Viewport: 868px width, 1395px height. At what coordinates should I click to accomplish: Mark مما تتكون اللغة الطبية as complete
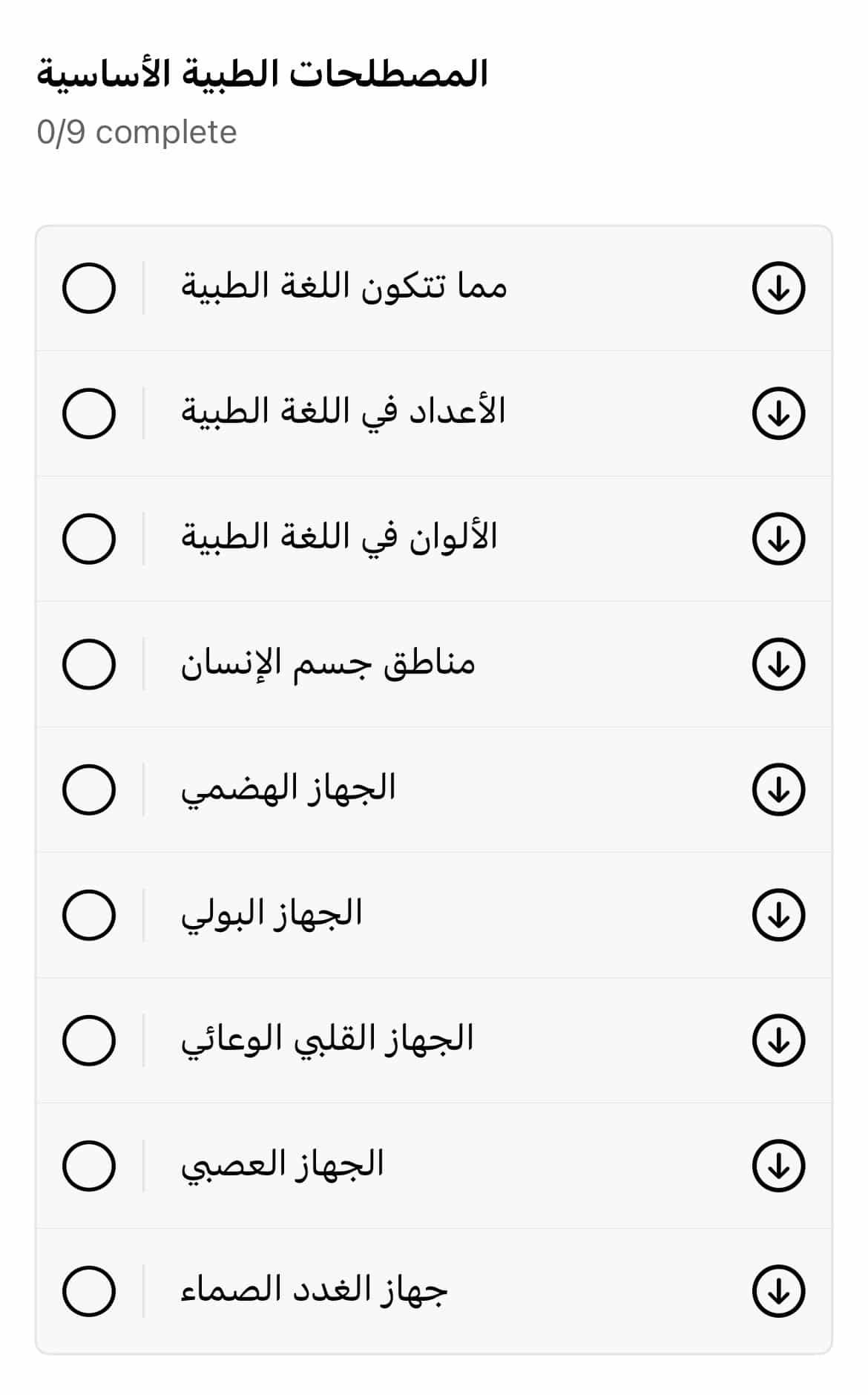coord(89,288)
